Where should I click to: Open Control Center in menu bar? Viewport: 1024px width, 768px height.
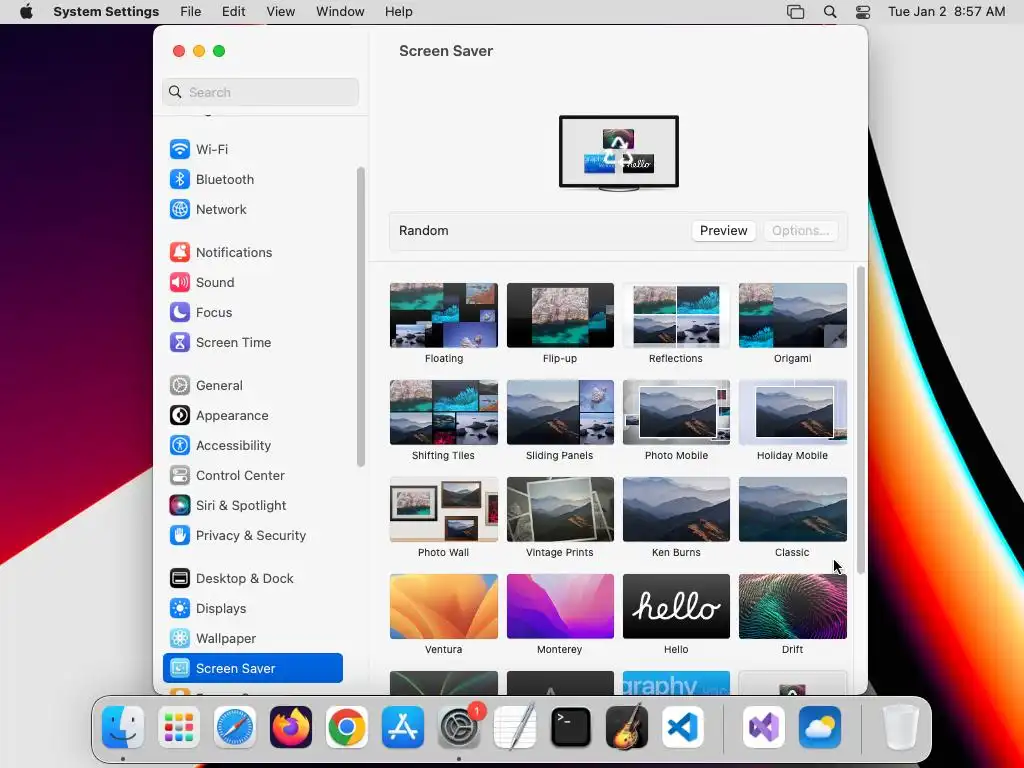click(863, 12)
